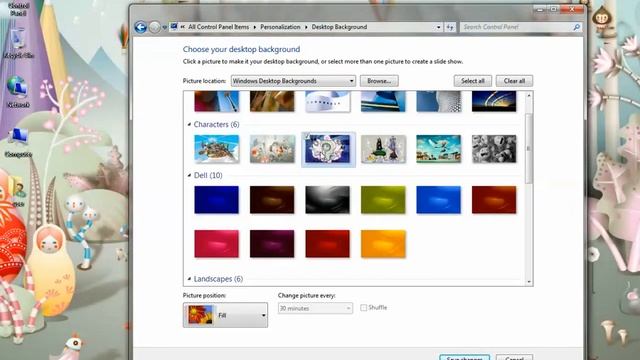
Task: Choose the dark blue Dell wallpaper
Action: tap(217, 200)
